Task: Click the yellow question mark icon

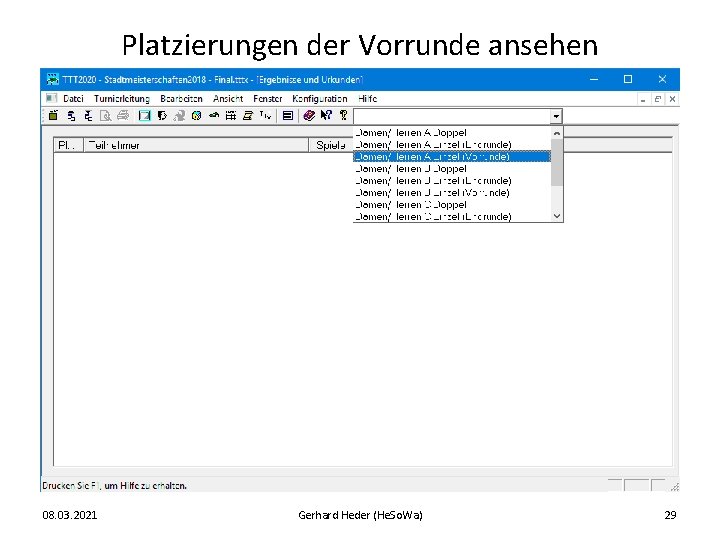Action: [x=343, y=116]
